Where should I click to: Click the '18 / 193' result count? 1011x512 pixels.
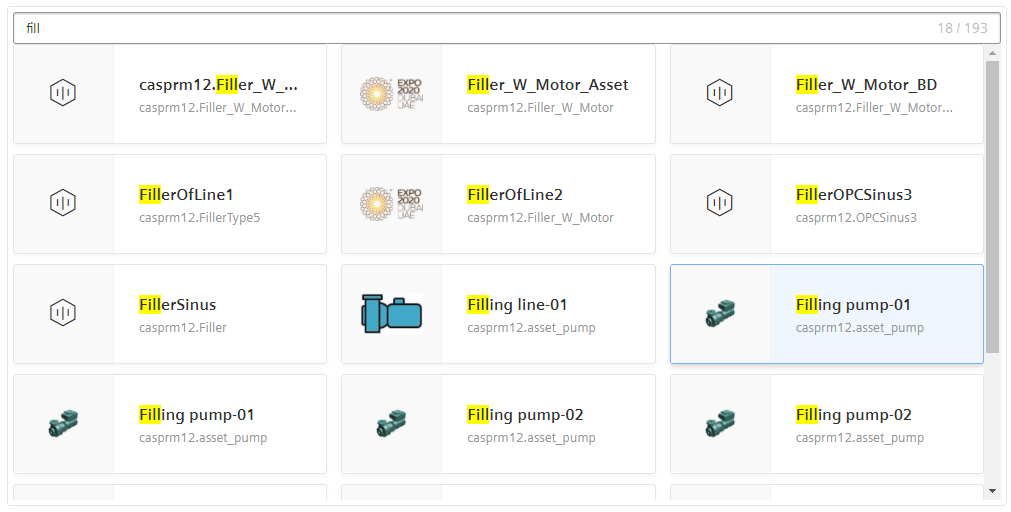pyautogui.click(x=962, y=28)
